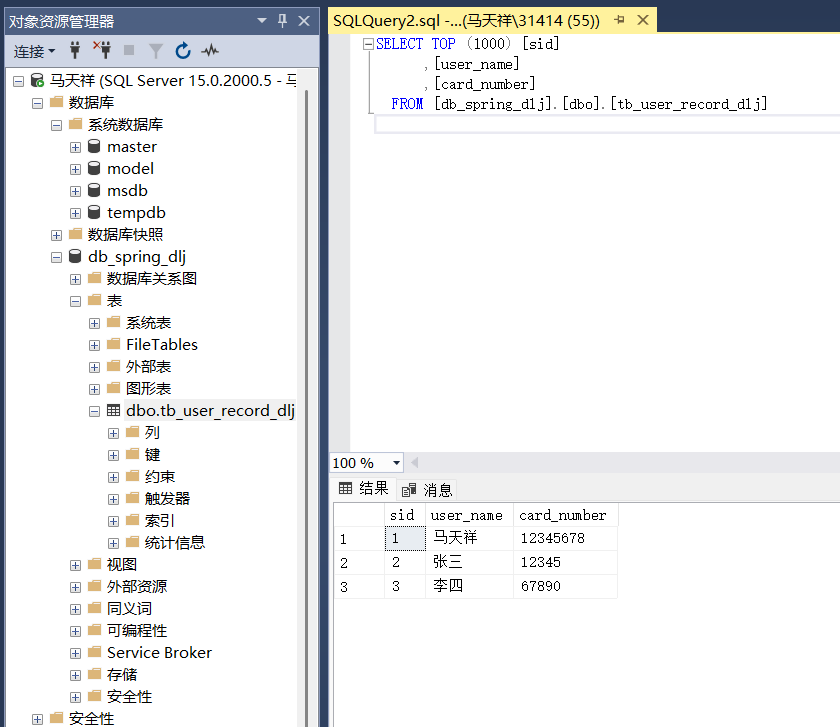Expand the model database node
The width and height of the screenshot is (840, 727).
75,169
